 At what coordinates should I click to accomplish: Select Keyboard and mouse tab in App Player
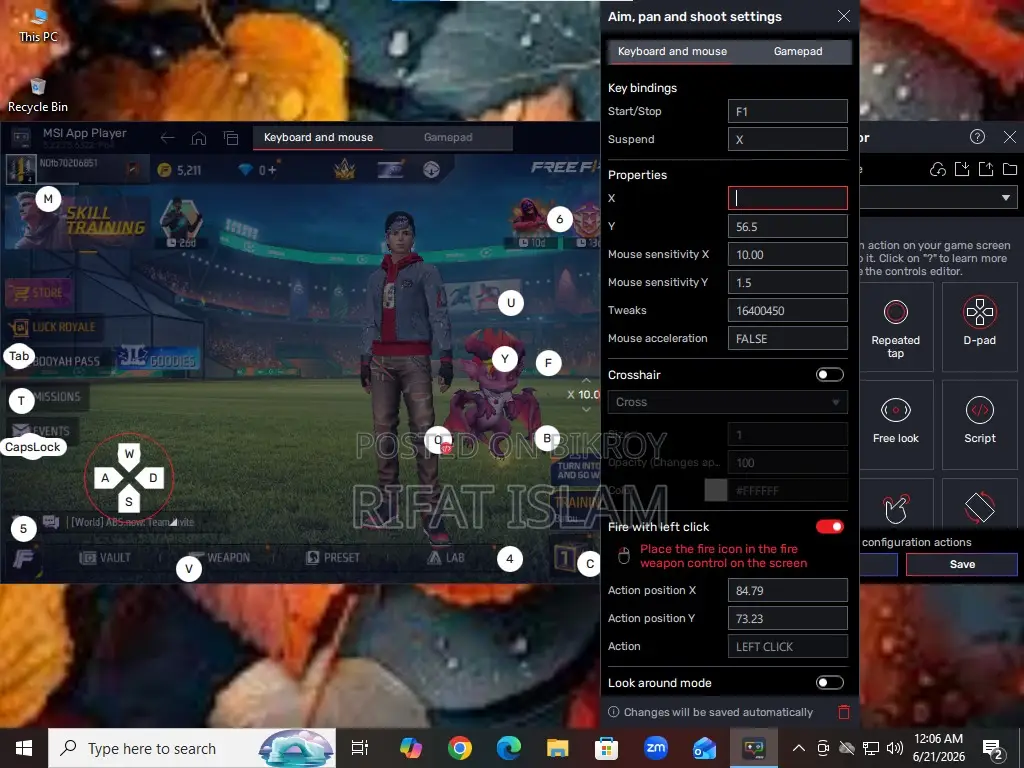(x=318, y=138)
